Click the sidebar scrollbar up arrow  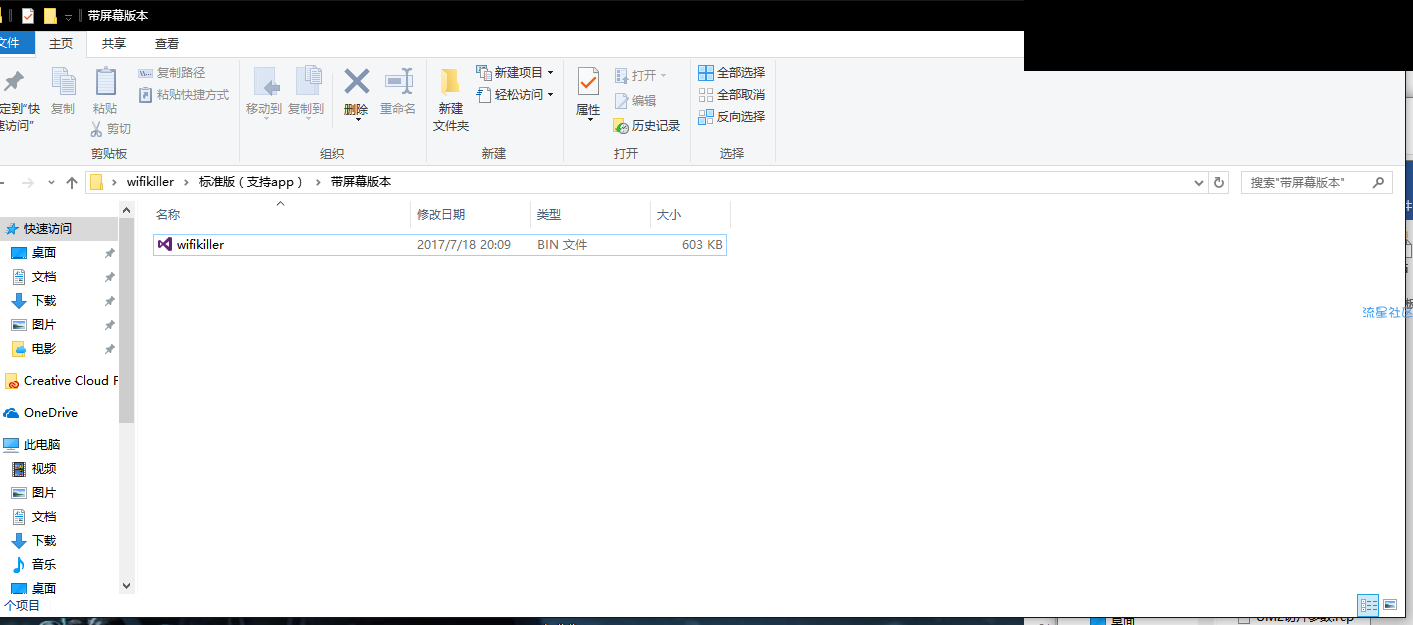pyautogui.click(x=126, y=209)
